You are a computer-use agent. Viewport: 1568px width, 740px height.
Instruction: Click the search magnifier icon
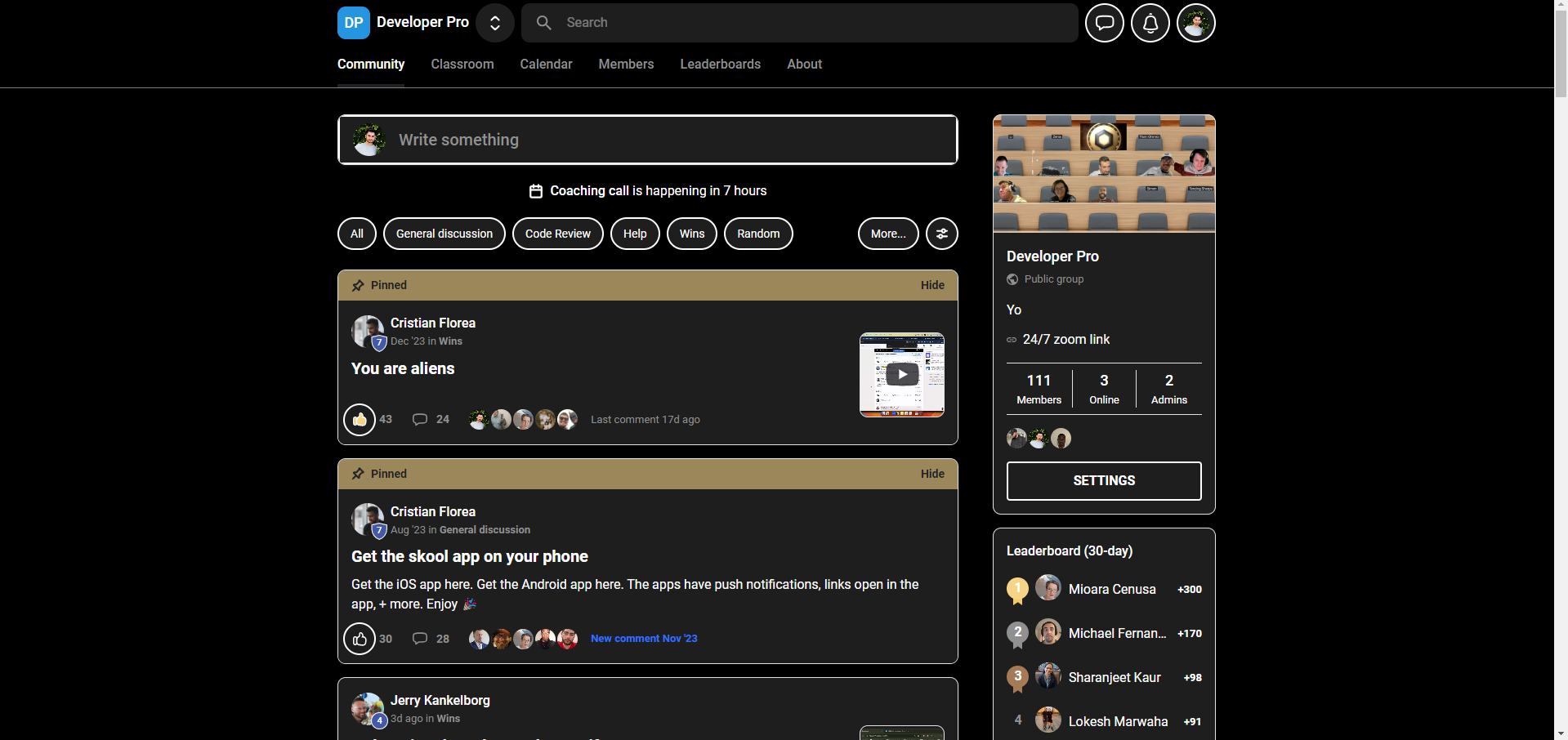[x=543, y=23]
